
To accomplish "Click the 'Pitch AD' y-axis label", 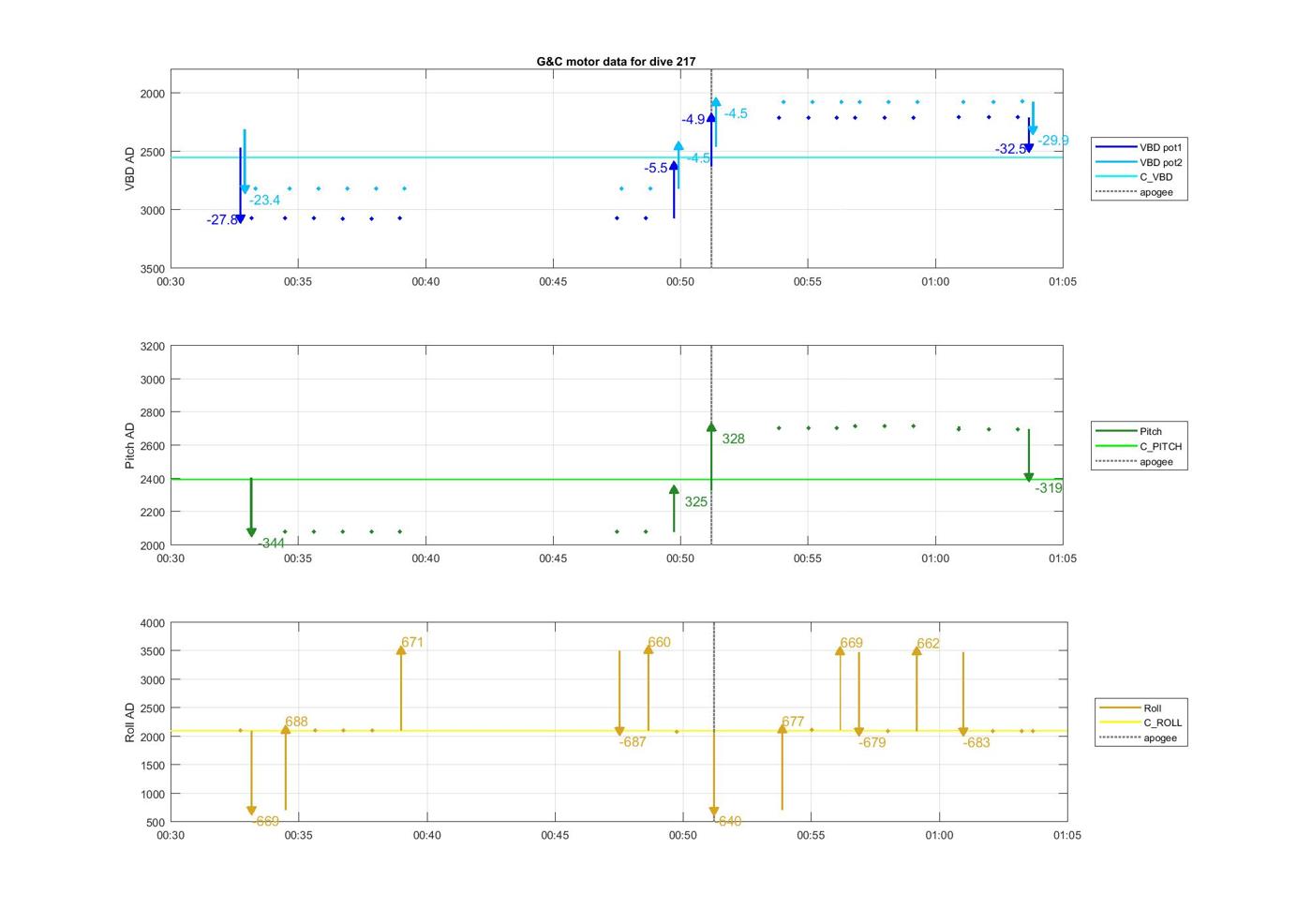I will click(130, 445).
